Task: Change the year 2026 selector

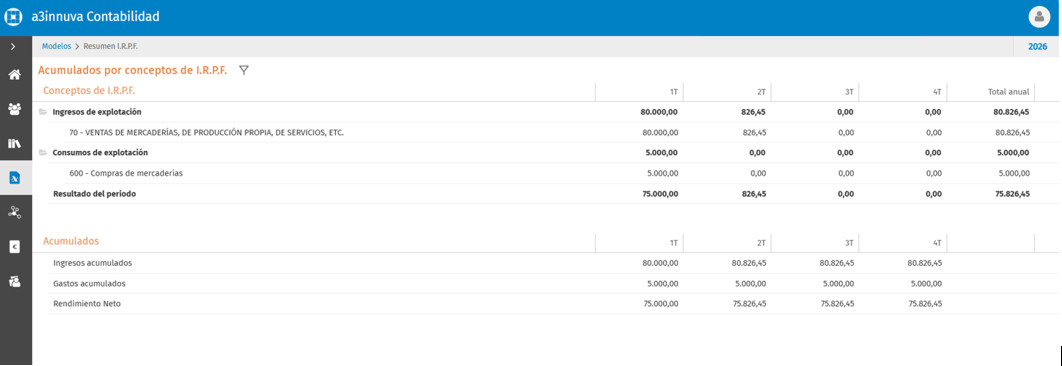Action: tap(1037, 47)
